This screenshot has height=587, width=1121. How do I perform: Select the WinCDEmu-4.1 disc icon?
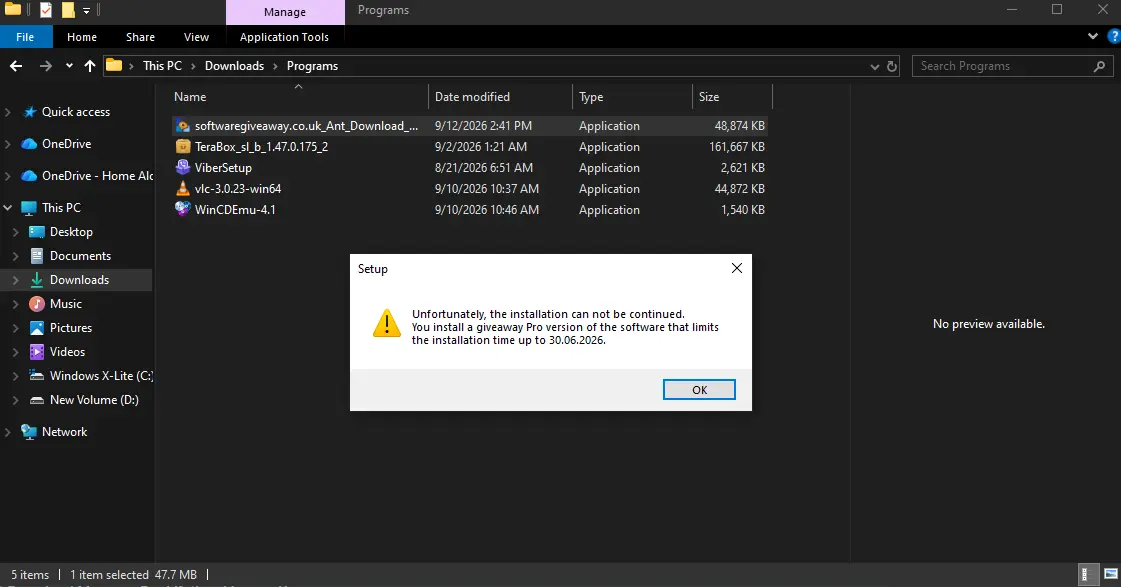[182, 209]
